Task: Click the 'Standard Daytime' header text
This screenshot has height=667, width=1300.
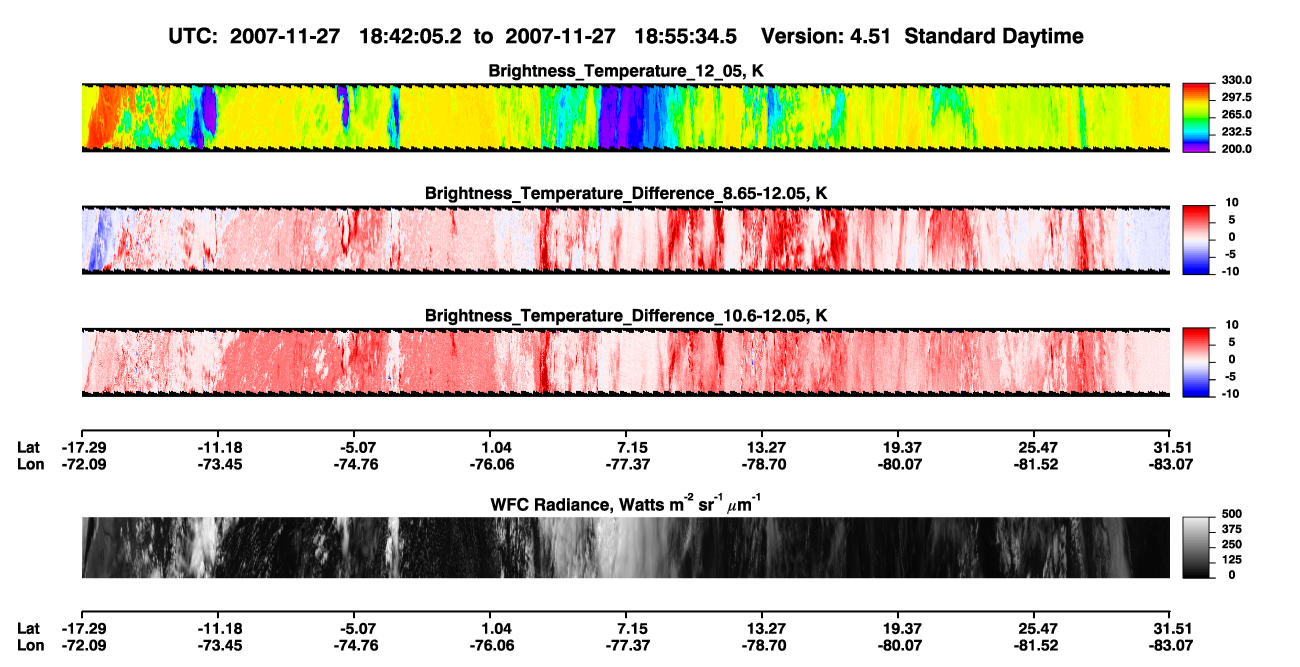Action: 992,36
